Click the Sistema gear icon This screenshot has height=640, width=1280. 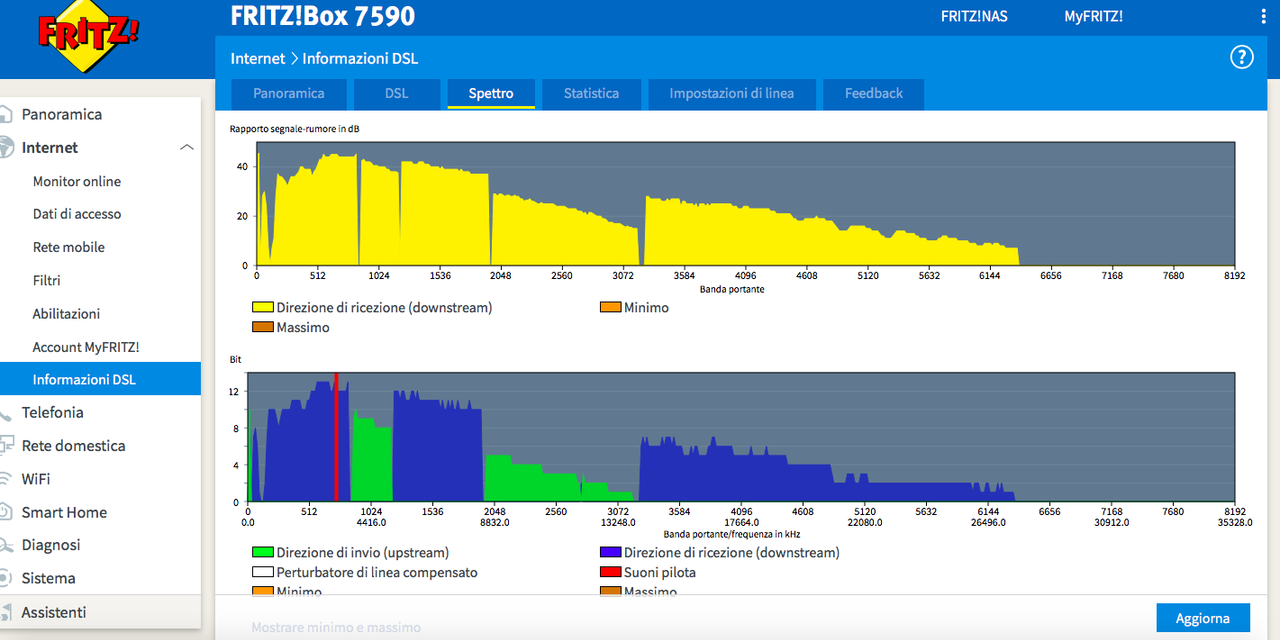click(x=7, y=578)
